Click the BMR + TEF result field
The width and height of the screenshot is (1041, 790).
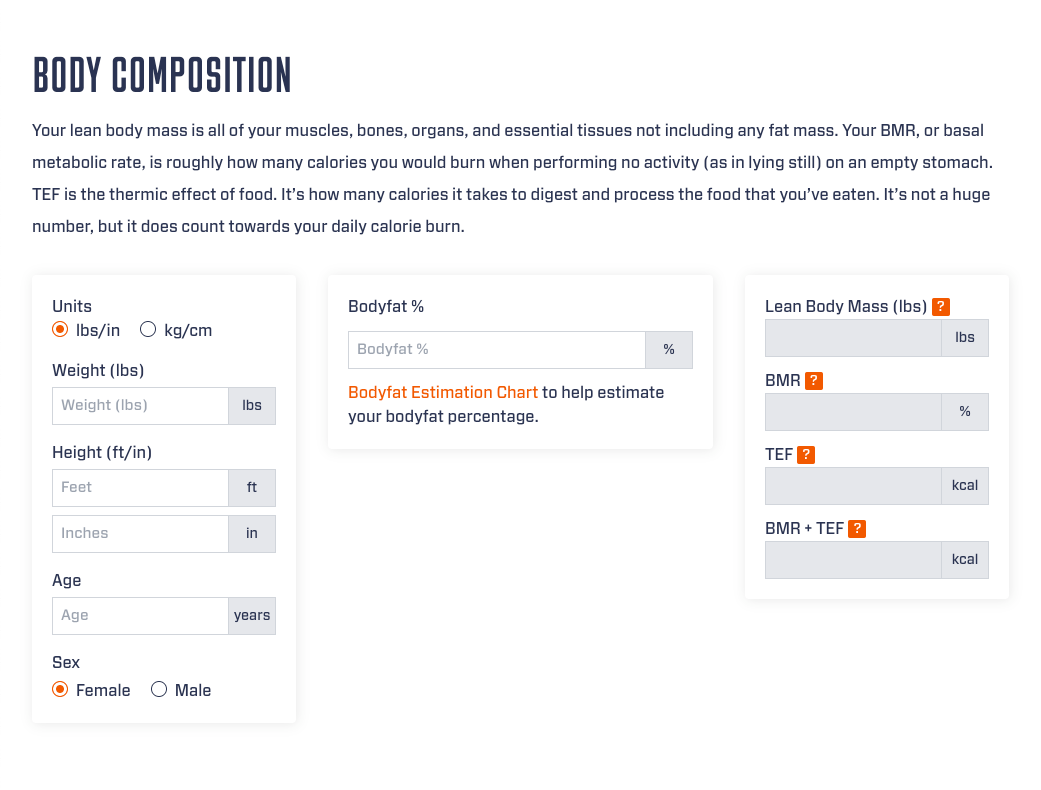pyautogui.click(x=853, y=560)
